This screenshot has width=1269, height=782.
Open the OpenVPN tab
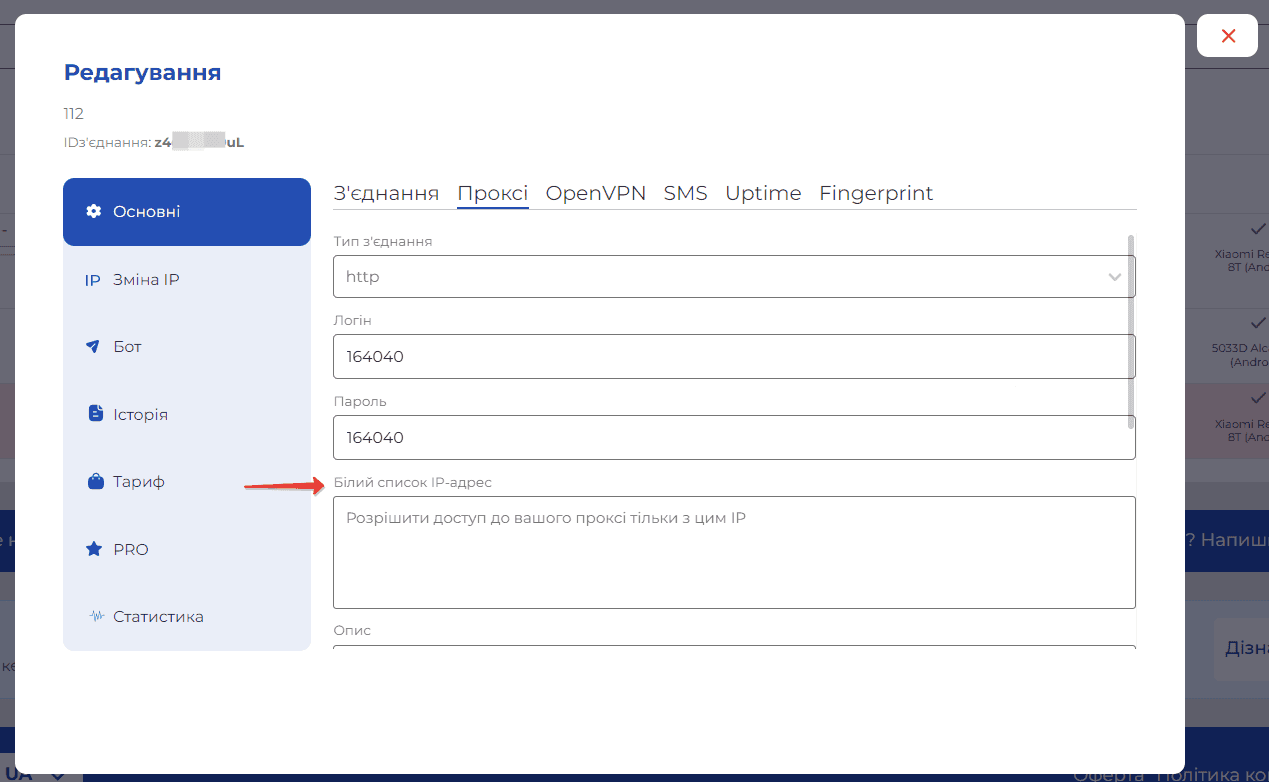point(596,194)
